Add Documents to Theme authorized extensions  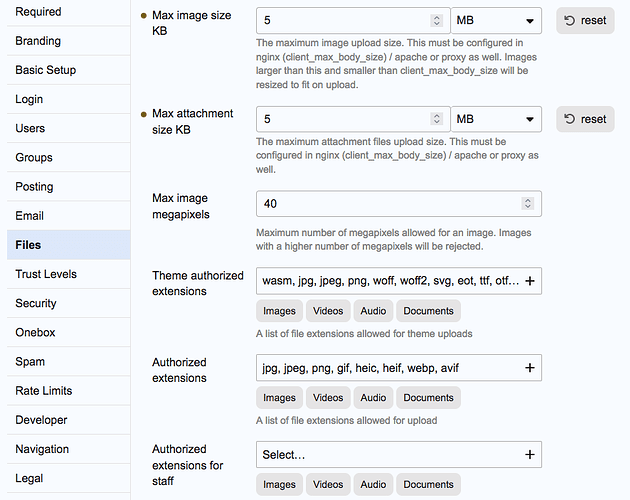point(428,311)
